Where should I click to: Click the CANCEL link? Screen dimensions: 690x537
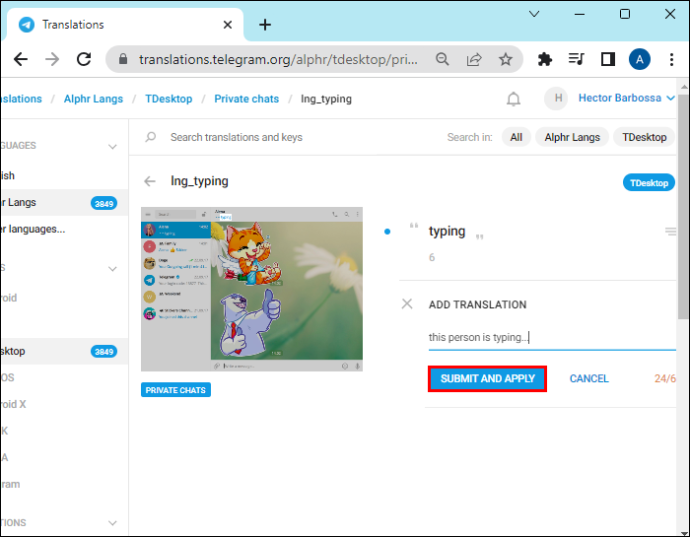coord(589,379)
